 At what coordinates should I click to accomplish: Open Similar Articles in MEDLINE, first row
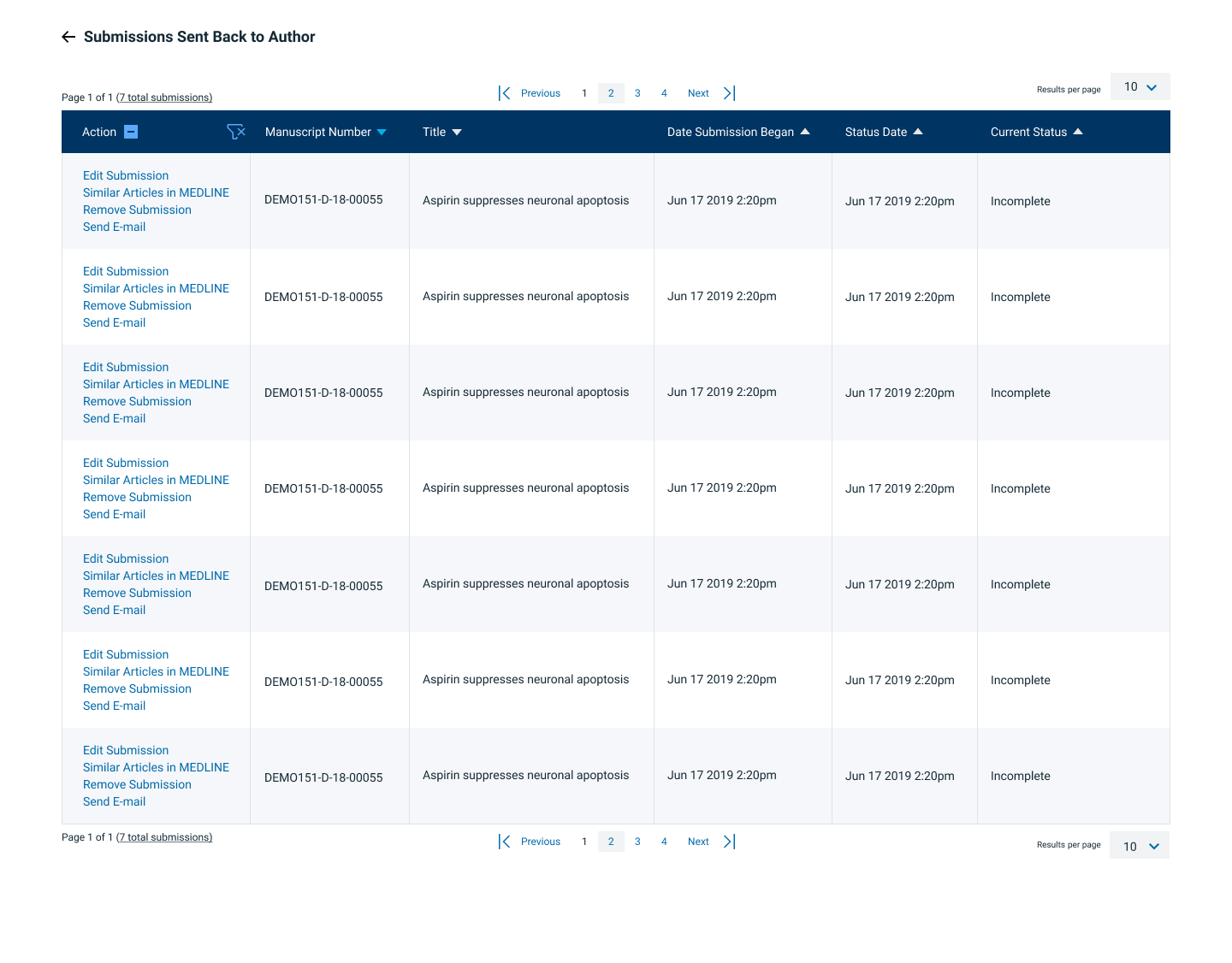pos(156,192)
